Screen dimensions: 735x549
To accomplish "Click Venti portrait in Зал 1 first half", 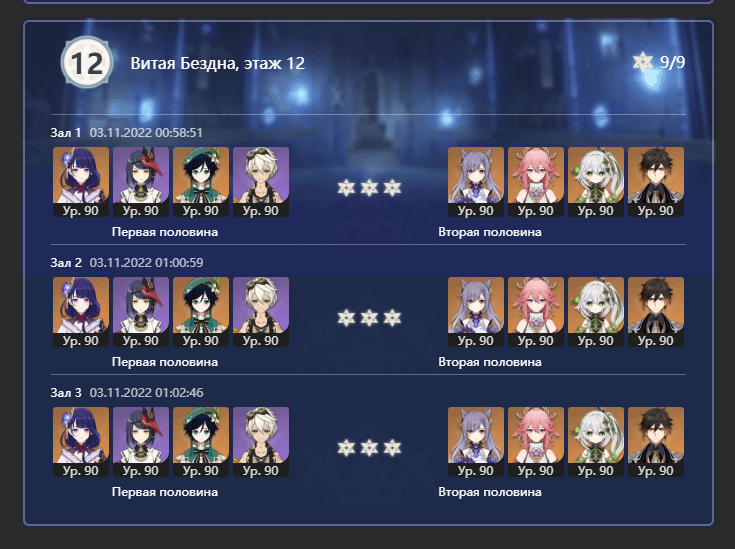I will pyautogui.click(x=201, y=182).
